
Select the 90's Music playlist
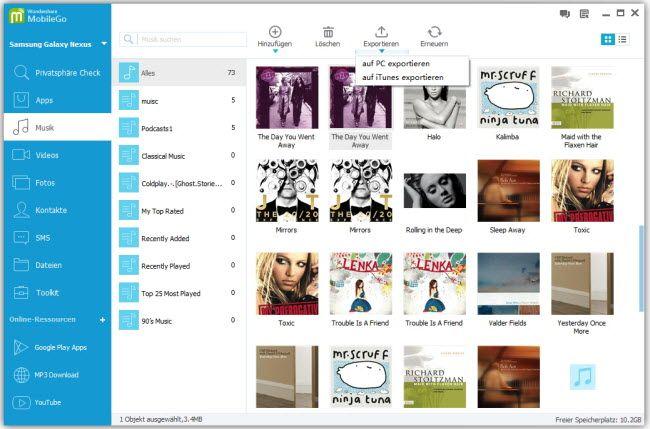179,320
